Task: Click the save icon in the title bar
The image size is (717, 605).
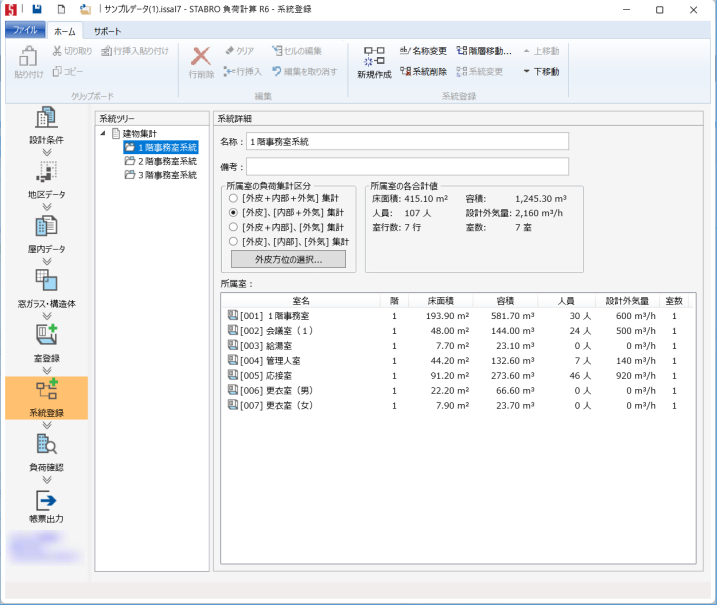Action: click(37, 9)
